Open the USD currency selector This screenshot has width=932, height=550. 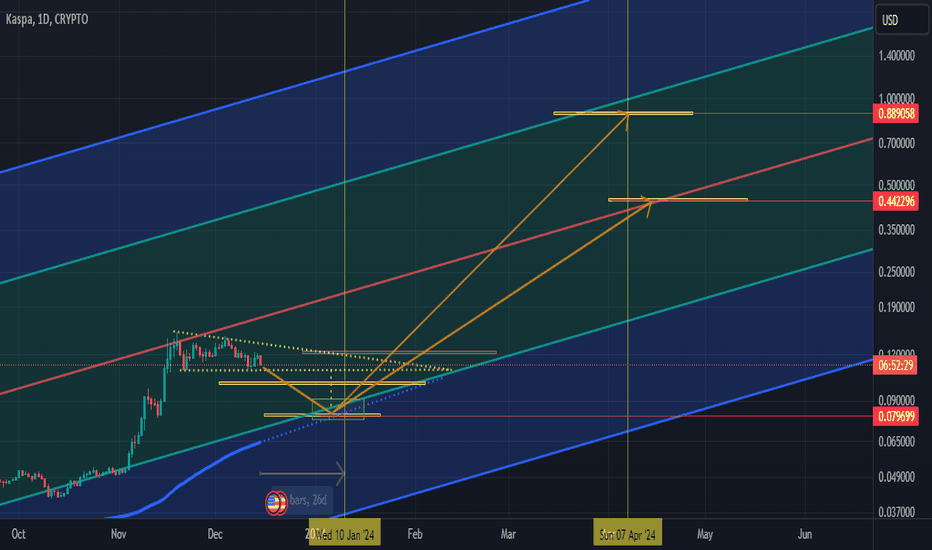coord(901,20)
